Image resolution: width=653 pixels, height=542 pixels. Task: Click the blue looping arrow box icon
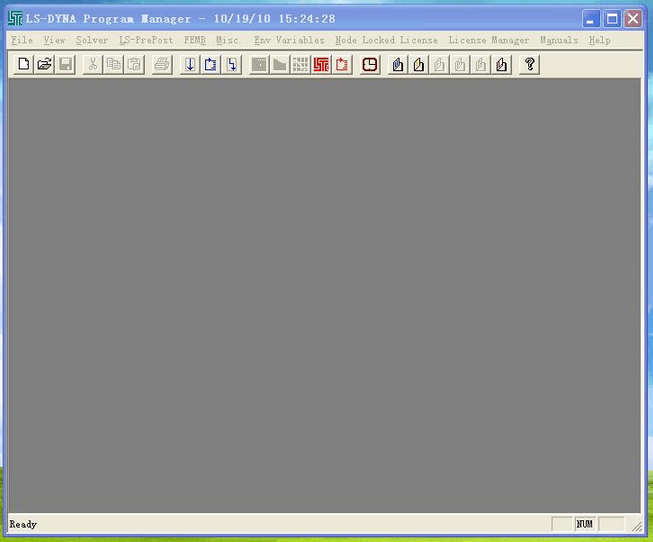point(211,64)
